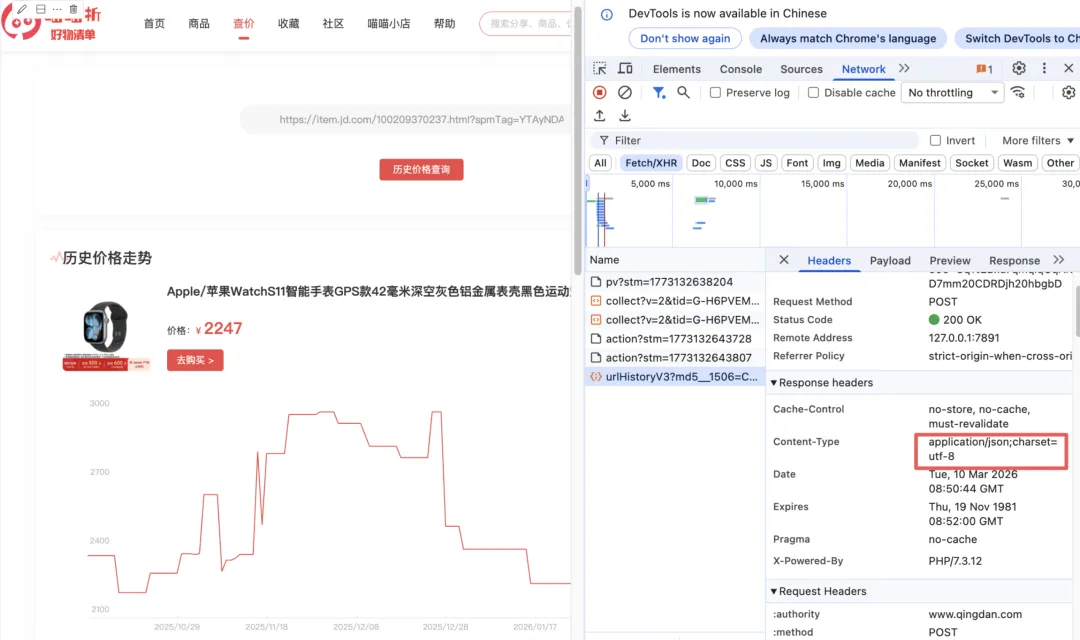
Task: Import HAR file upload icon
Action: 599,115
